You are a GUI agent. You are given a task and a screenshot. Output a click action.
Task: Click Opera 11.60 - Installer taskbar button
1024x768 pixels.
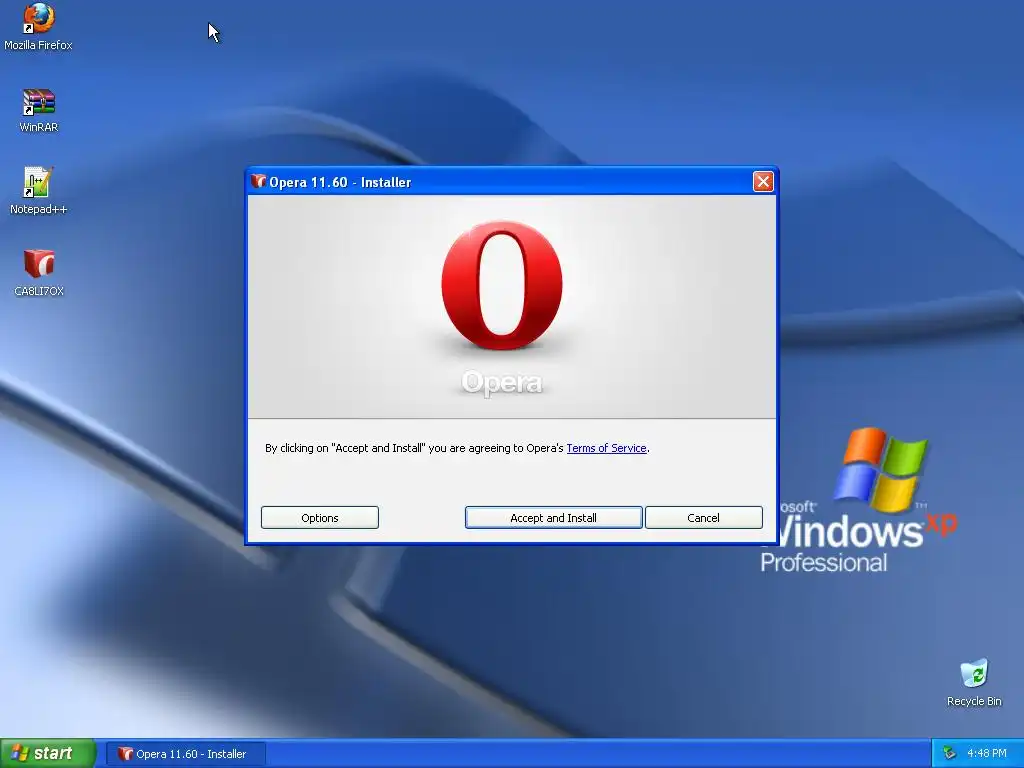[x=186, y=754]
